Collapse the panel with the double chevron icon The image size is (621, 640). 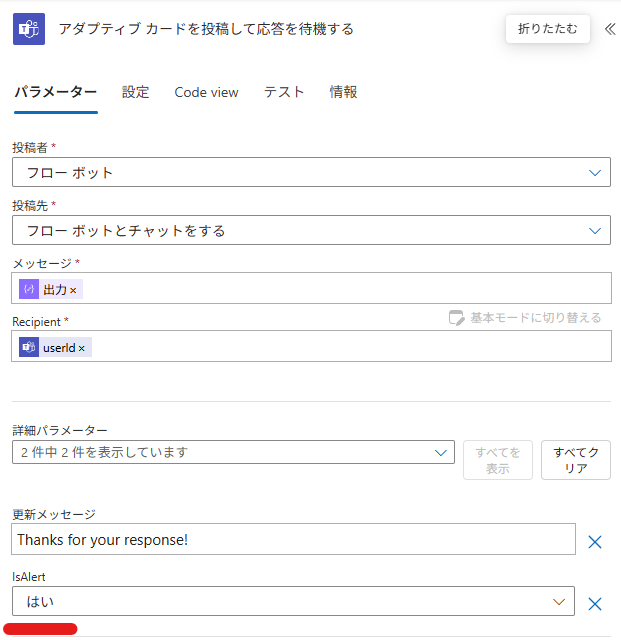610,29
